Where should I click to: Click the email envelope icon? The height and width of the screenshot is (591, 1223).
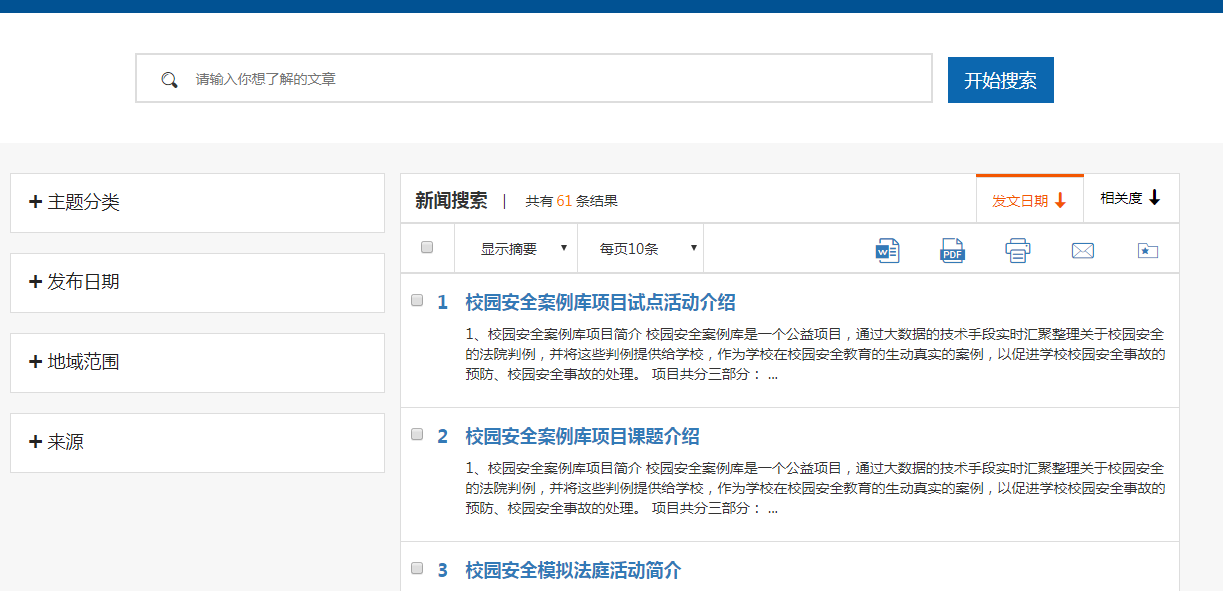pos(1082,250)
